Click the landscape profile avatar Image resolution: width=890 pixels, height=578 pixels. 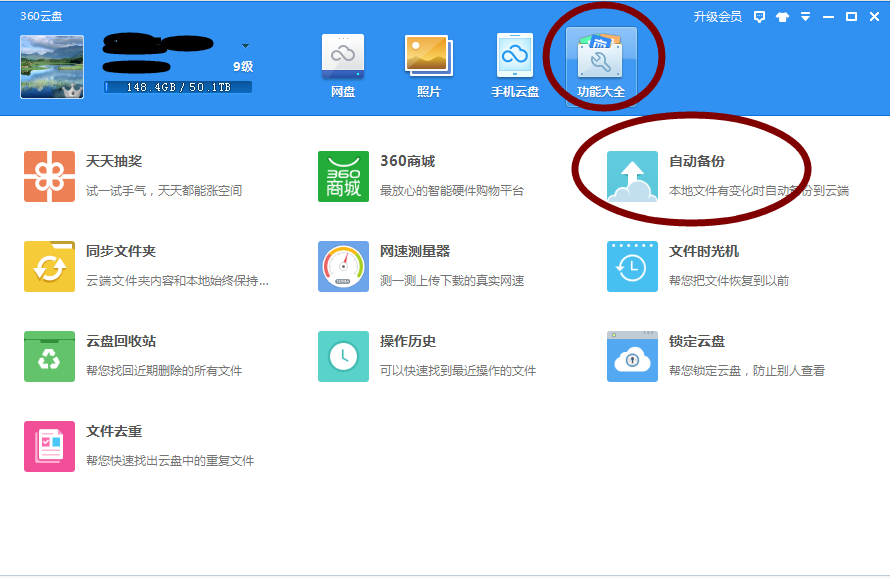click(x=52, y=67)
